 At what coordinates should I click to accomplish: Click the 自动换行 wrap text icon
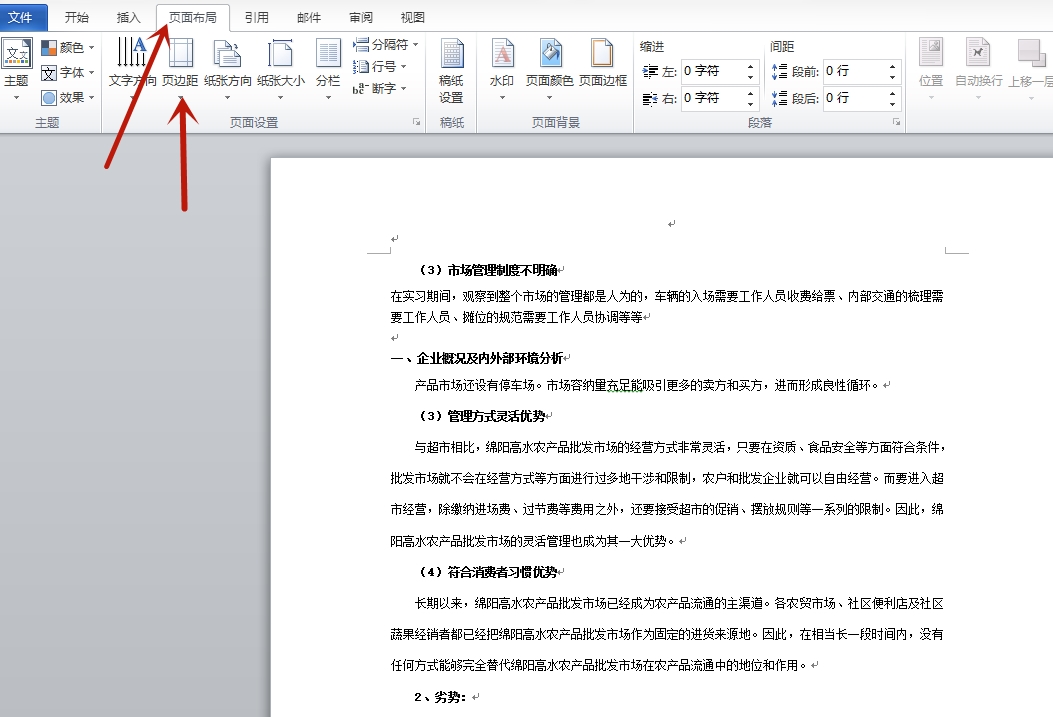(978, 52)
